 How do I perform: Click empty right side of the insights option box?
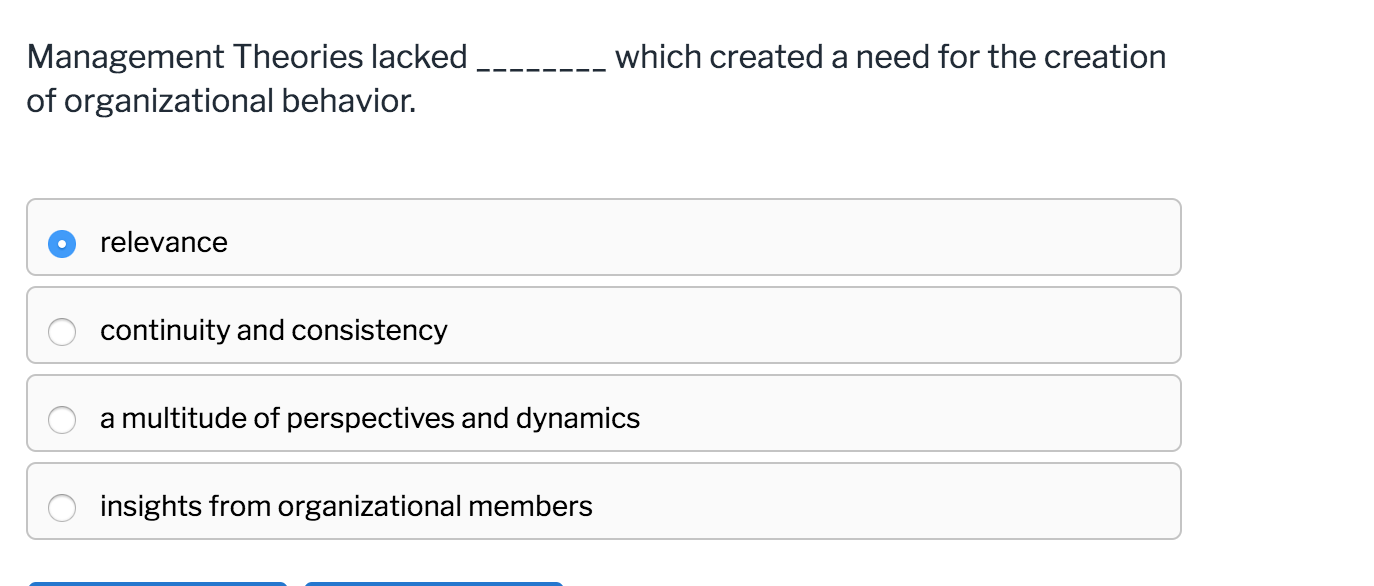pos(900,502)
